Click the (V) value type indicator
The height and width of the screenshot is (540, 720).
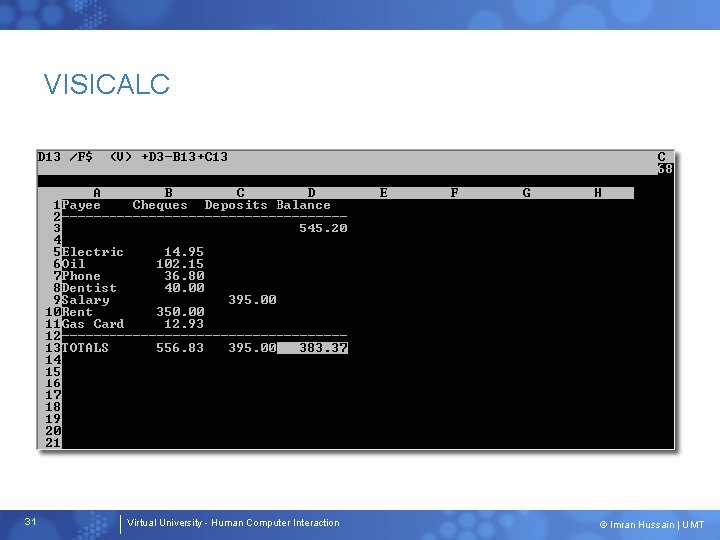121,157
